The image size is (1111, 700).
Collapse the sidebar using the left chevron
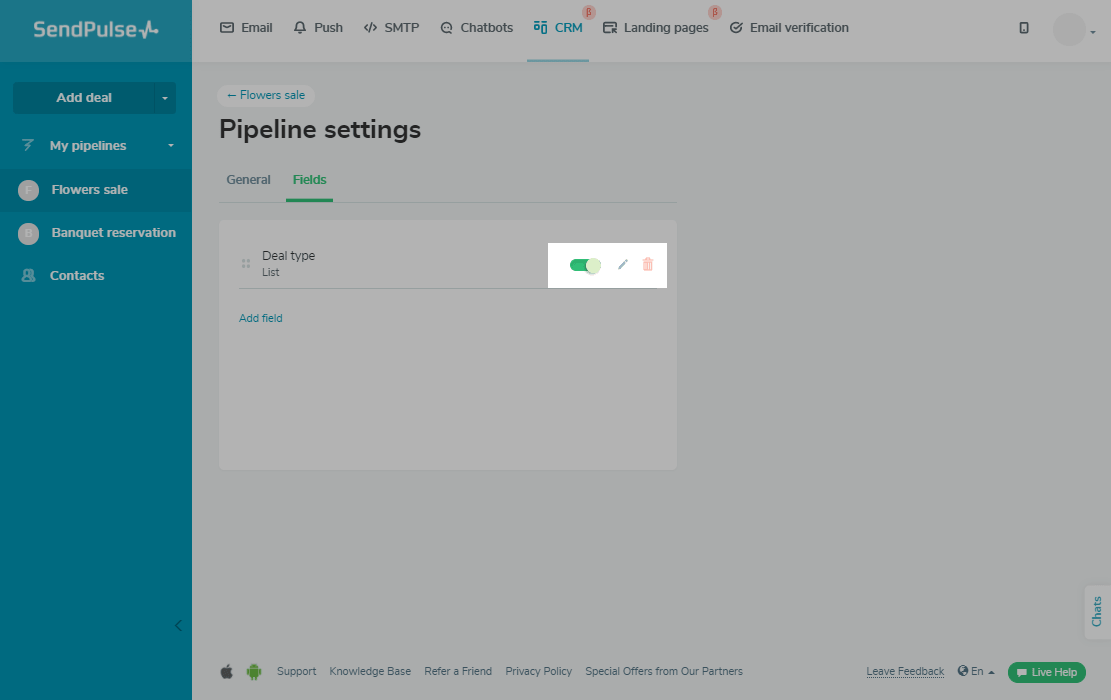178,626
